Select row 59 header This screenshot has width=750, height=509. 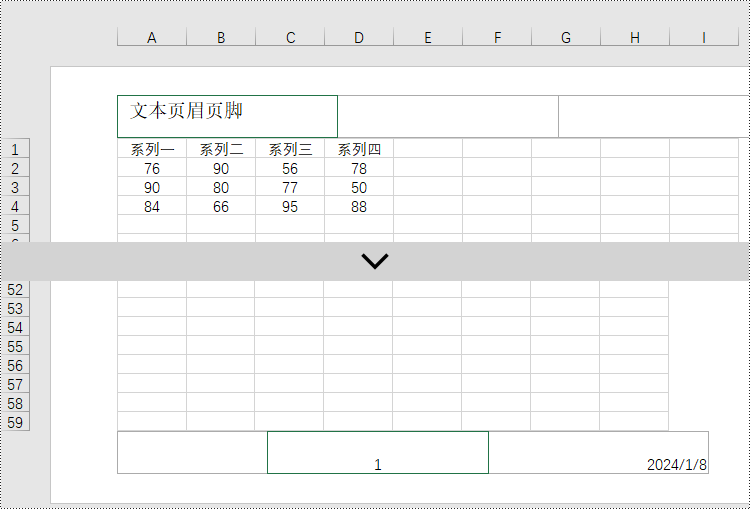point(15,422)
